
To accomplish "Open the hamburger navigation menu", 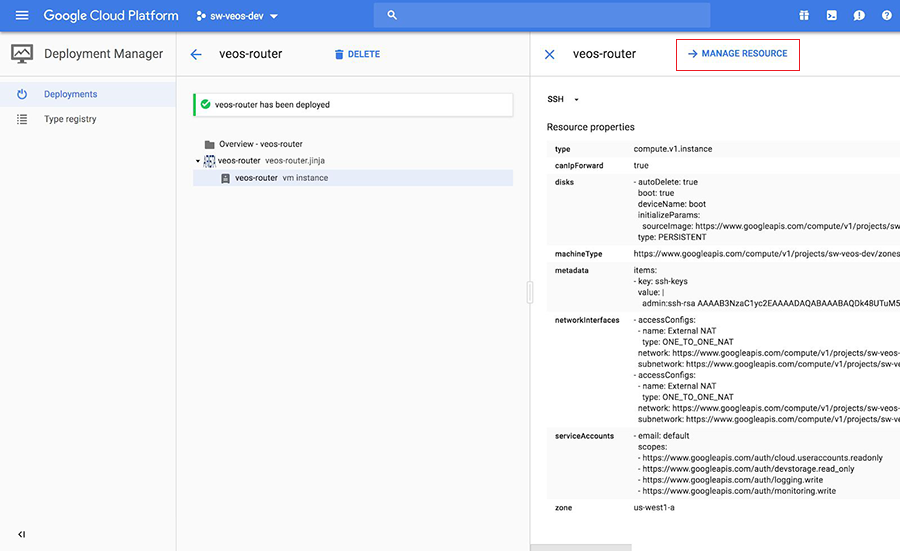I will [22, 15].
